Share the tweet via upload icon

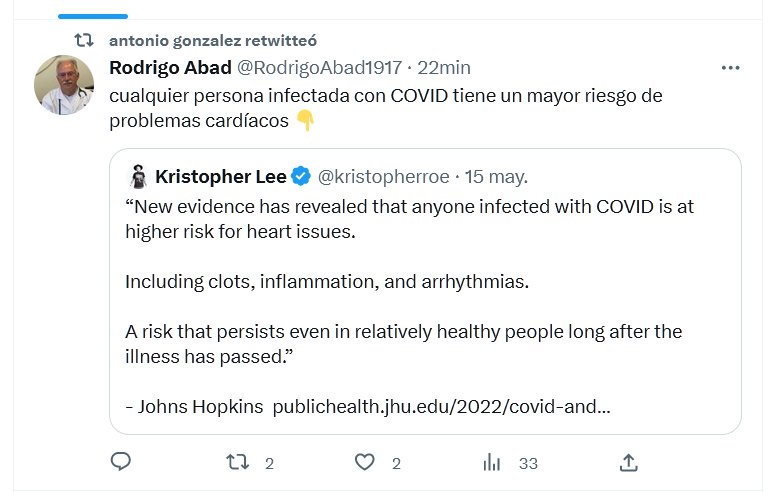(x=628, y=462)
